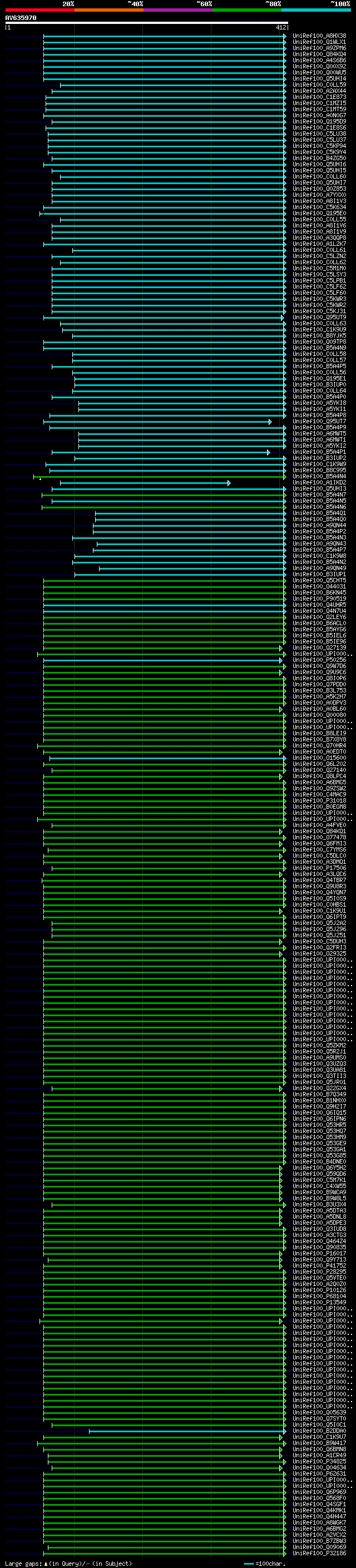Select the UniRef100_A2AX44 label
Image resolution: width=356 pixels, height=1568 pixels.
pos(319,91)
